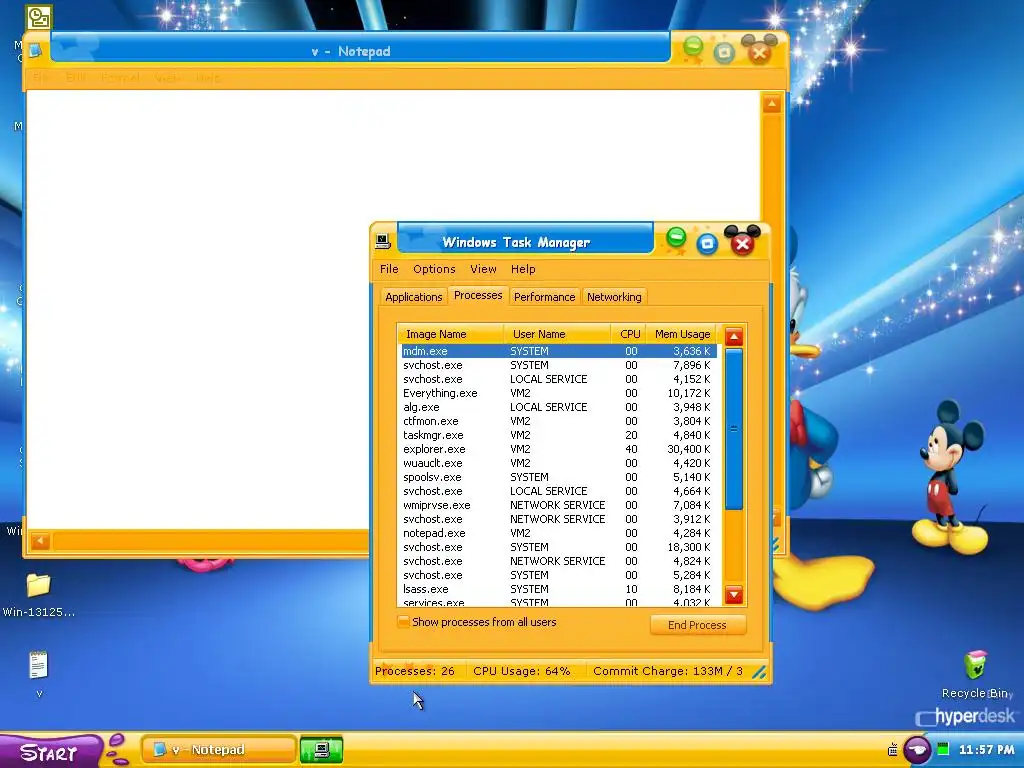Open the Task Manager View menu
The height and width of the screenshot is (768, 1024).
[483, 269]
